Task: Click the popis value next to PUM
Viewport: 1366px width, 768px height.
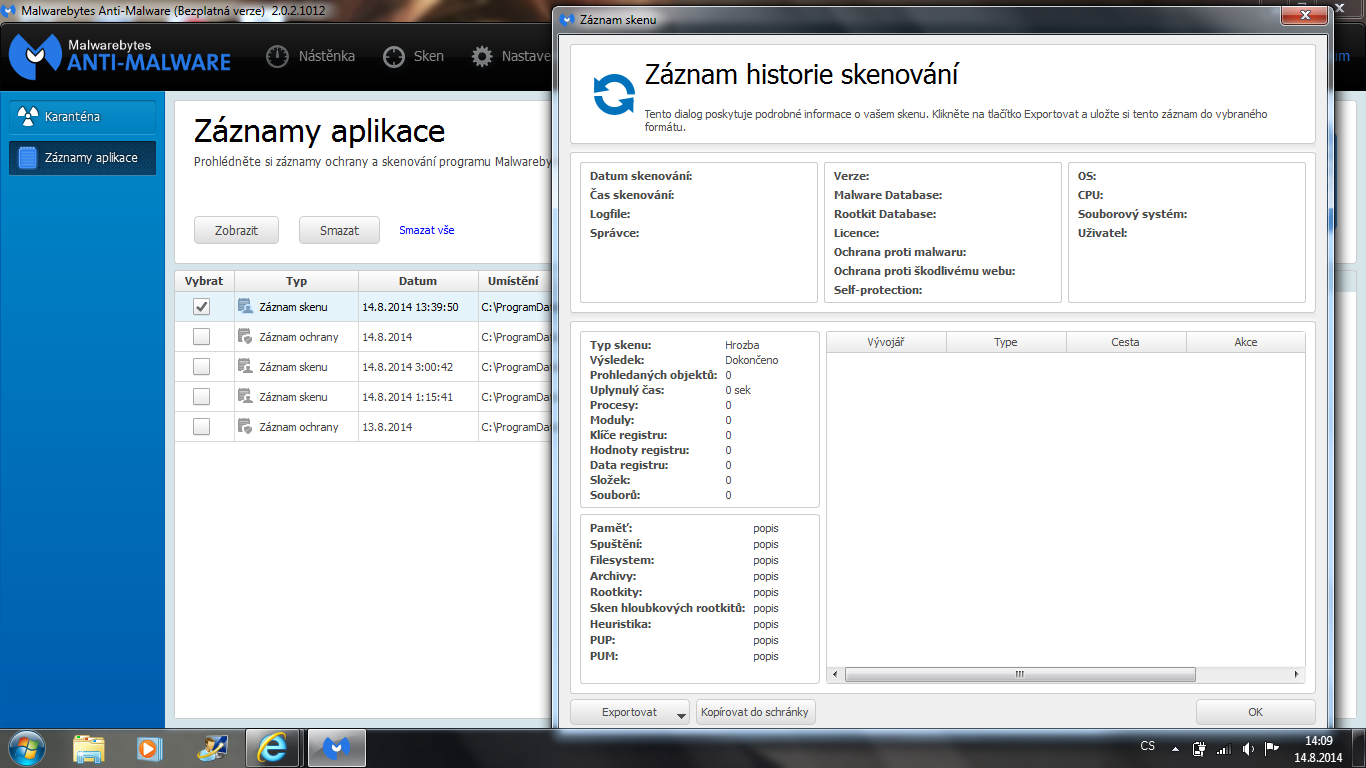Action: [x=766, y=656]
